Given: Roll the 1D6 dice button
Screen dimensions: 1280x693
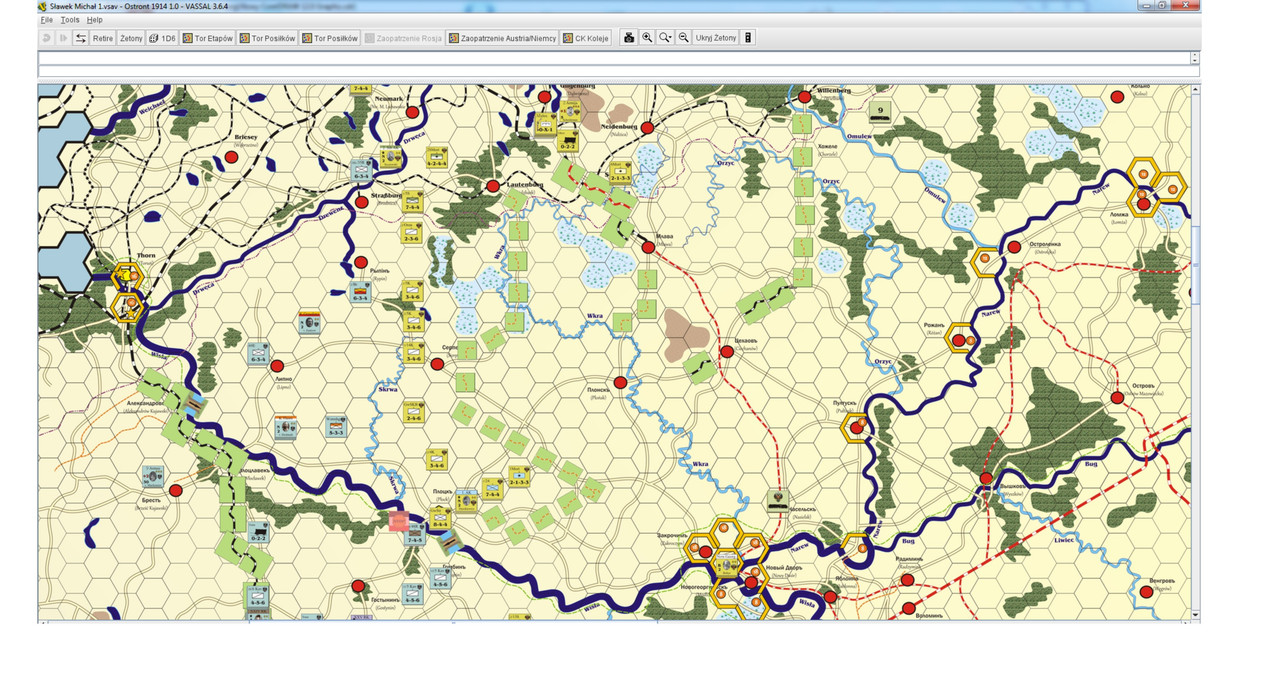Looking at the screenshot, I should 162,38.
